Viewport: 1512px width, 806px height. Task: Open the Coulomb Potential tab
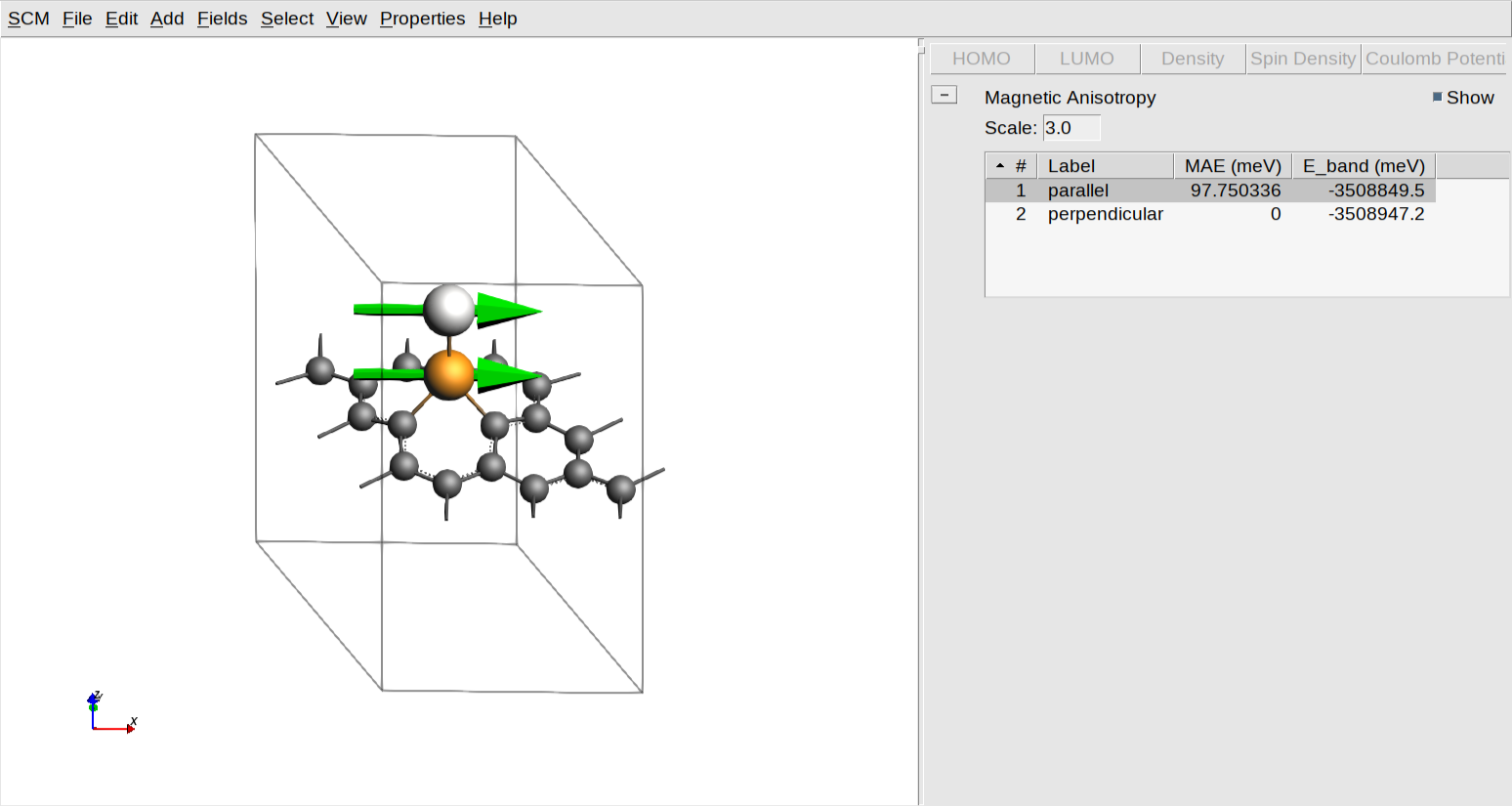tap(1434, 59)
